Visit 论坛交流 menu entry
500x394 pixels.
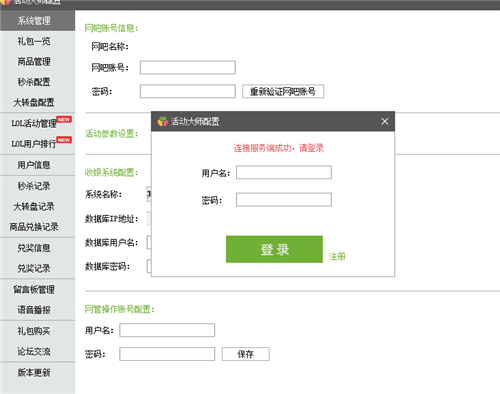coord(34,351)
